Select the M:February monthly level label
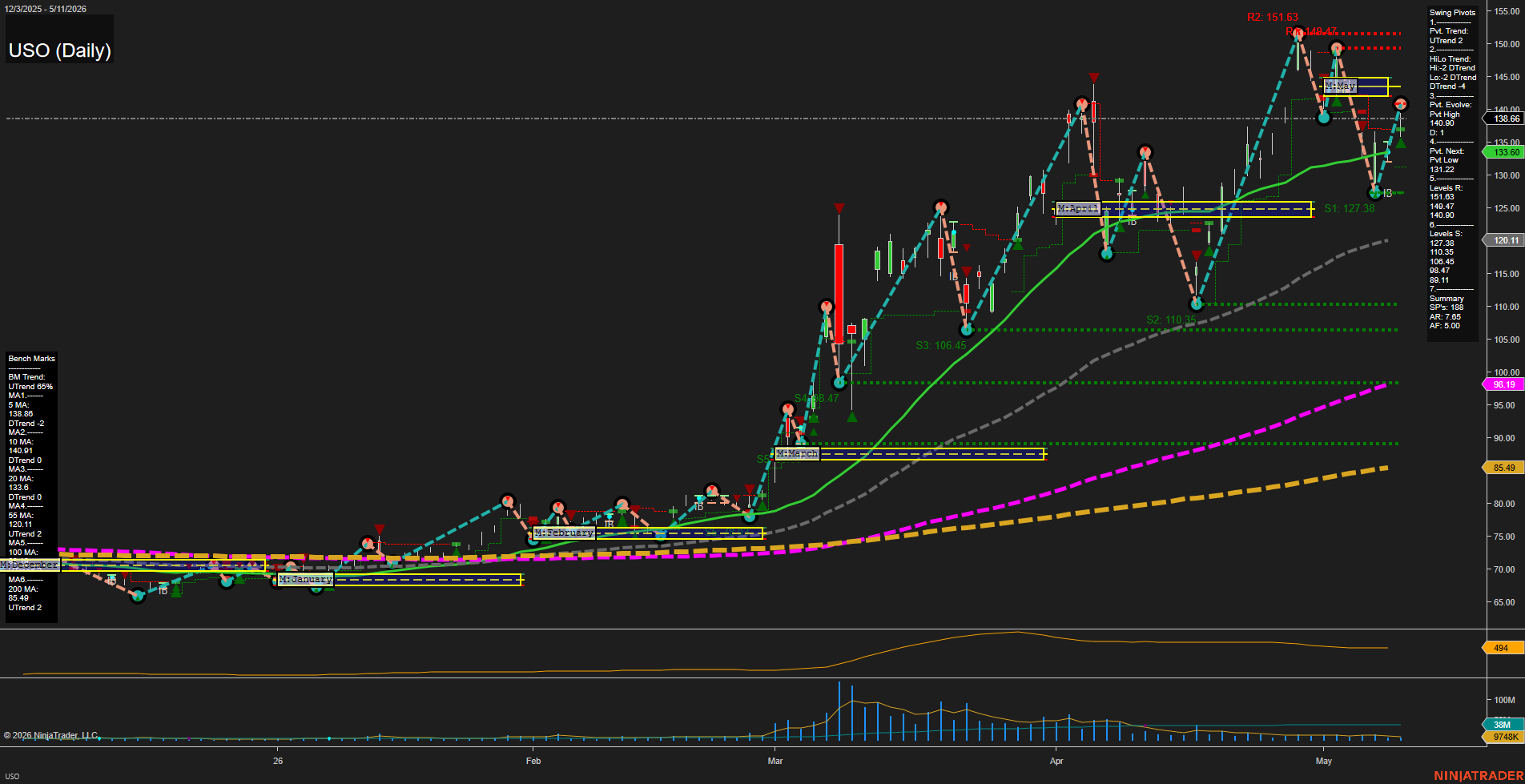 (x=564, y=533)
